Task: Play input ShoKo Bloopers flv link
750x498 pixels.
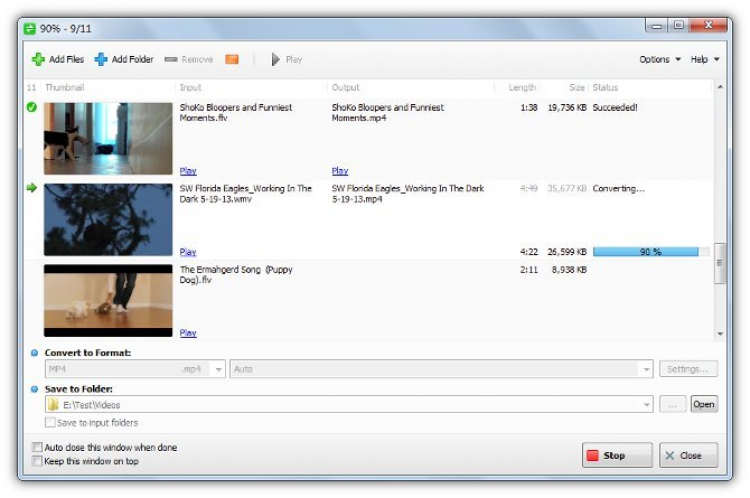Action: pos(188,171)
